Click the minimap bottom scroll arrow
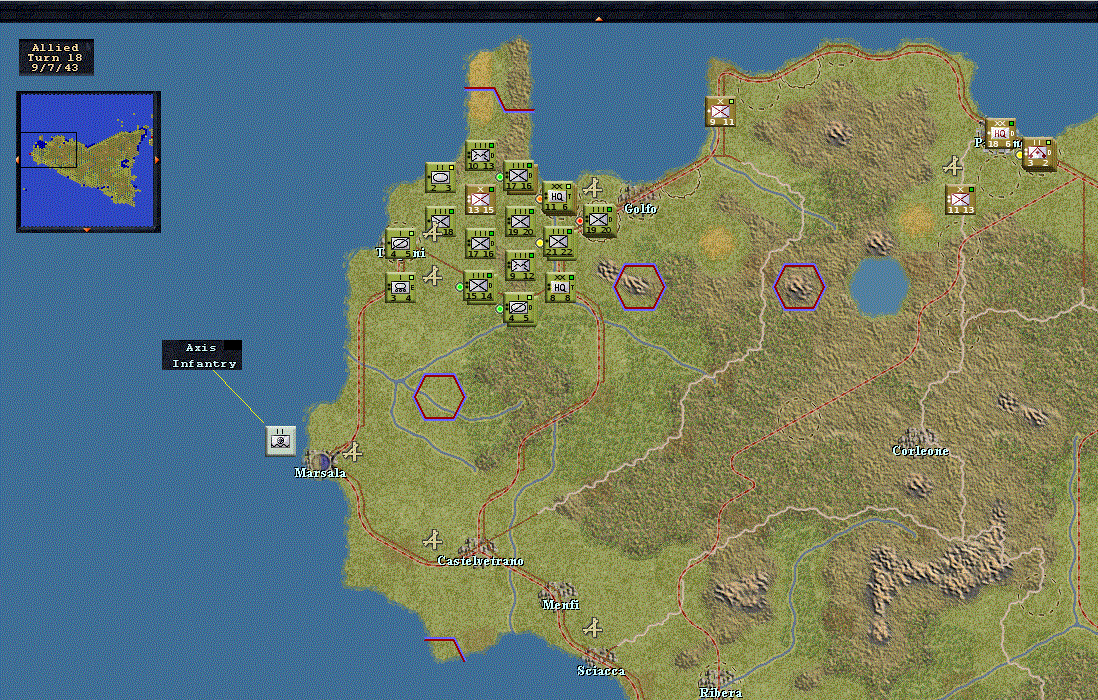1098x700 pixels. click(87, 230)
